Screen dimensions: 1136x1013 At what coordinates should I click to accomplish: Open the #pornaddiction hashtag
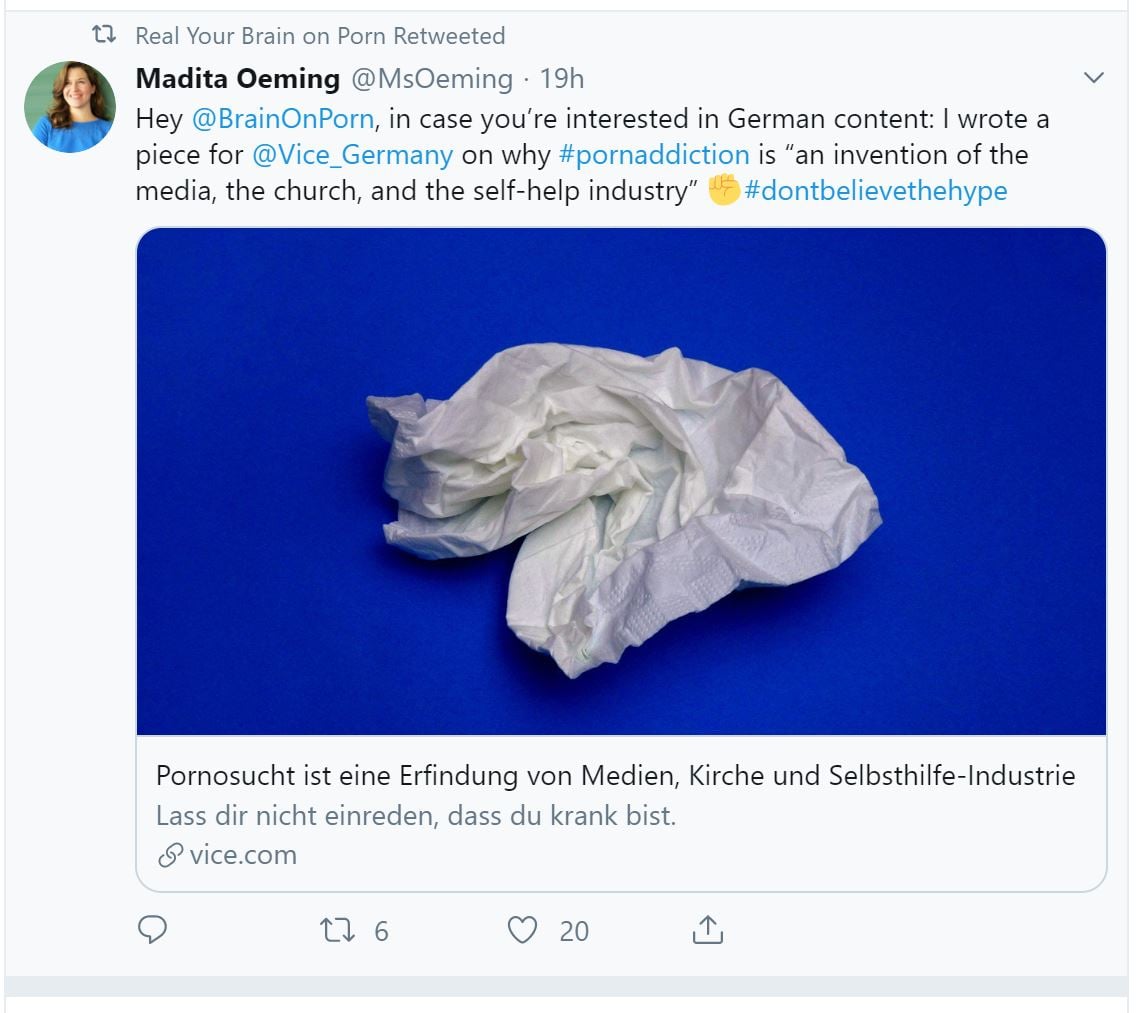coord(655,155)
